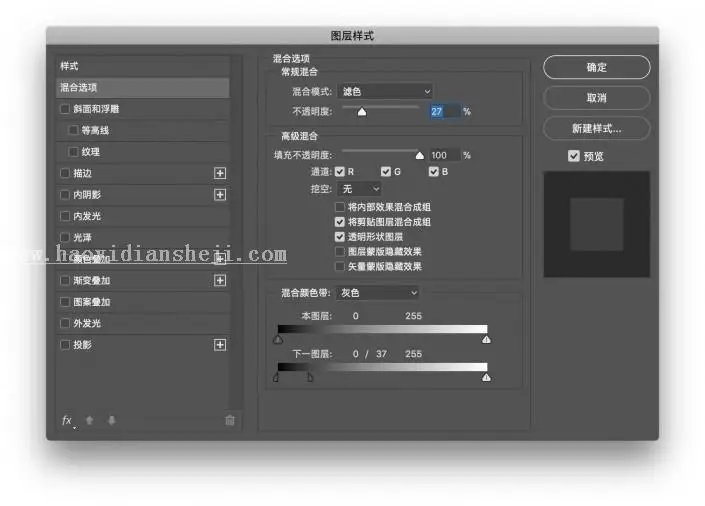Enable the 描边 checkbox

[x=65, y=173]
